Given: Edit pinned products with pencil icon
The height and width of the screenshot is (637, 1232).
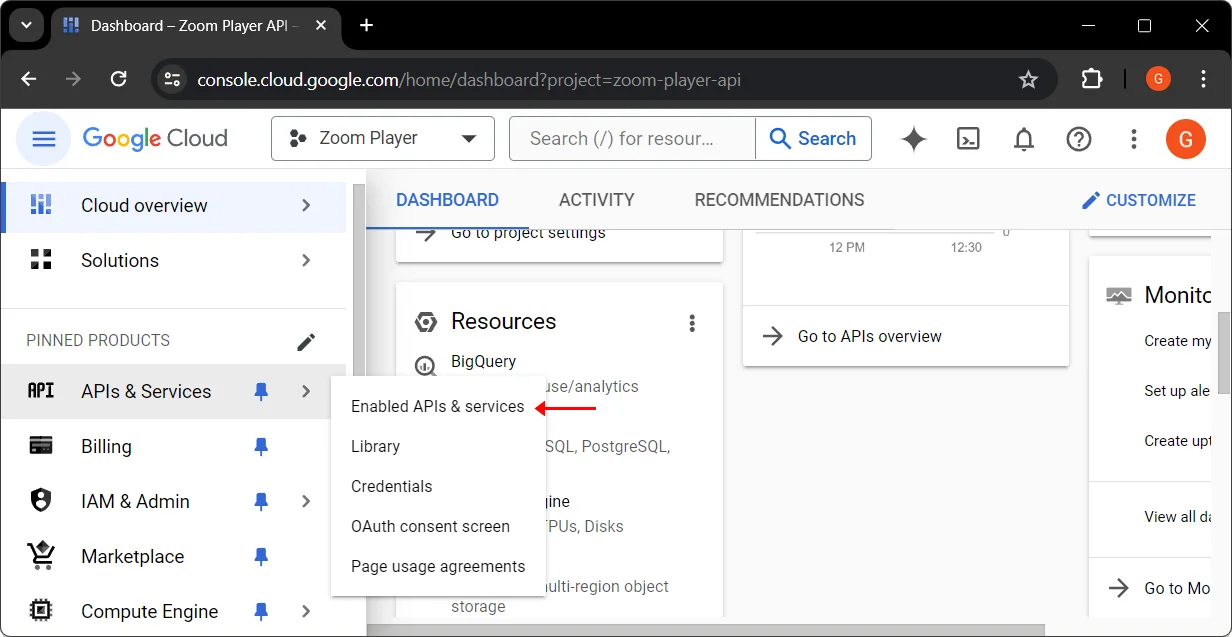Looking at the screenshot, I should point(306,341).
